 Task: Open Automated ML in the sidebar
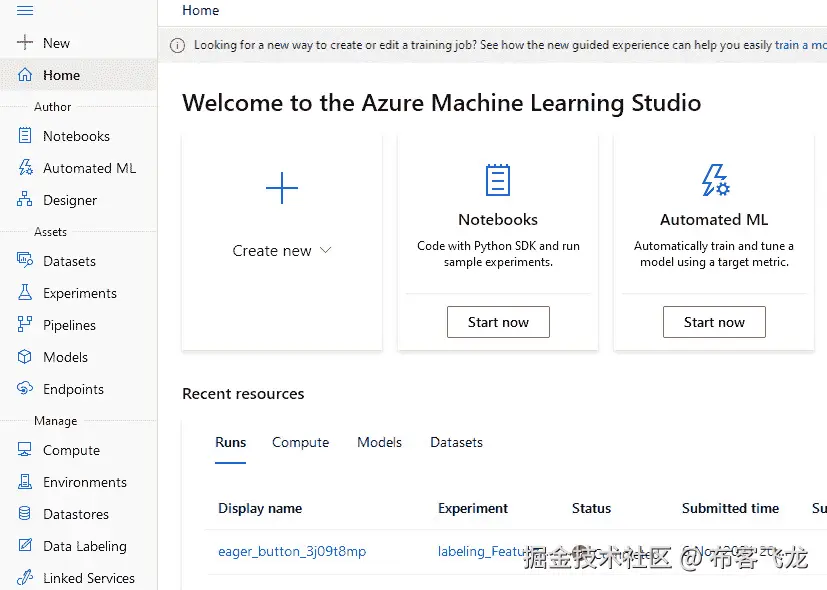point(89,167)
